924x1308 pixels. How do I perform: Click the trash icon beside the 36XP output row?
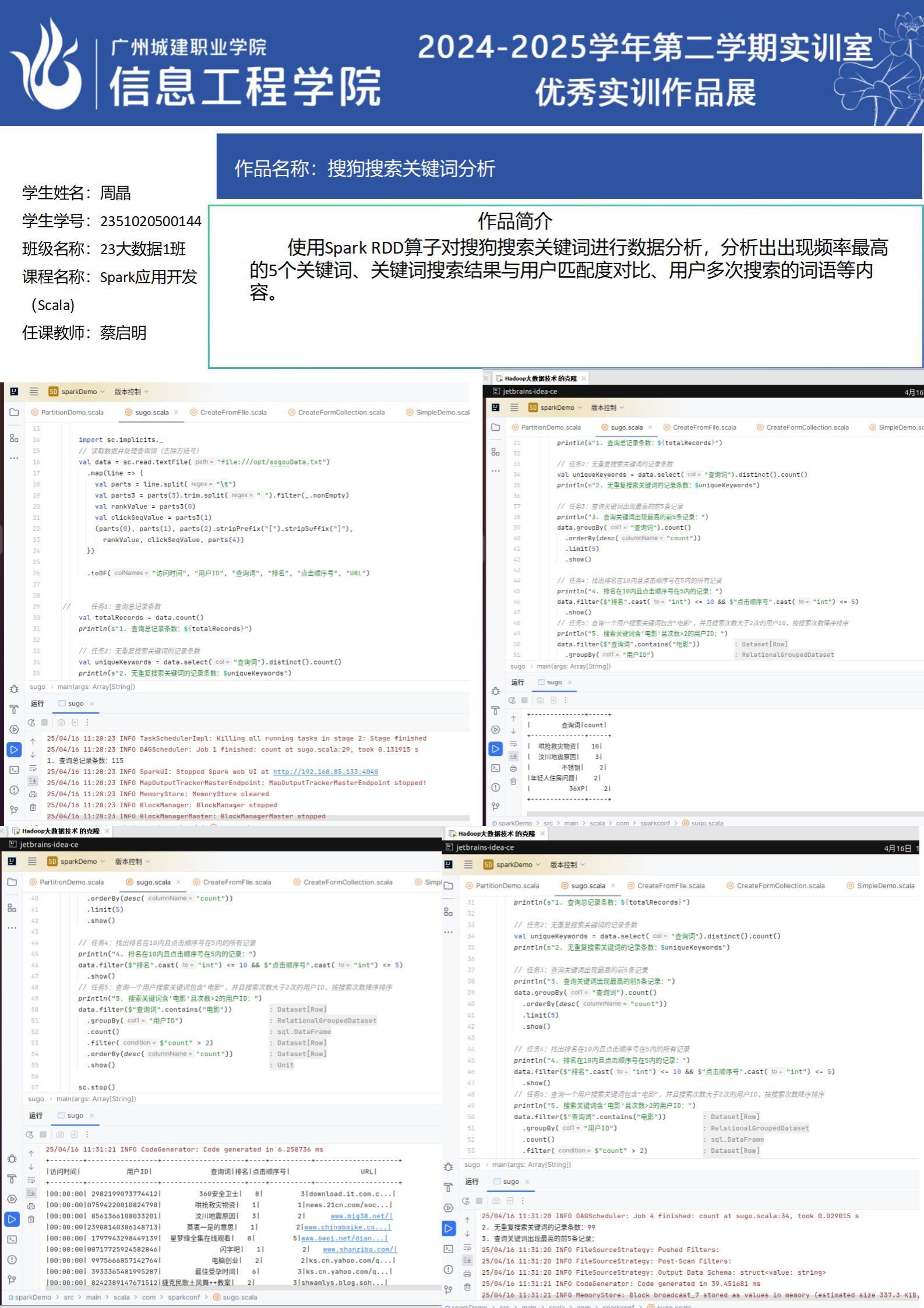coord(513,781)
